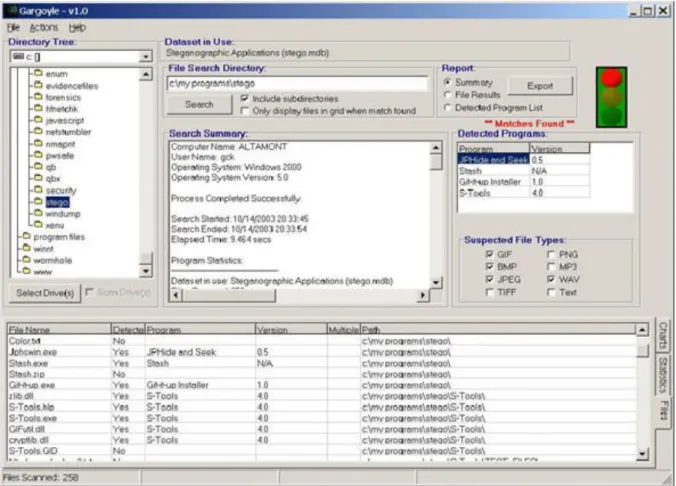
Task: Open the drive selection dropdown
Action: [146, 56]
